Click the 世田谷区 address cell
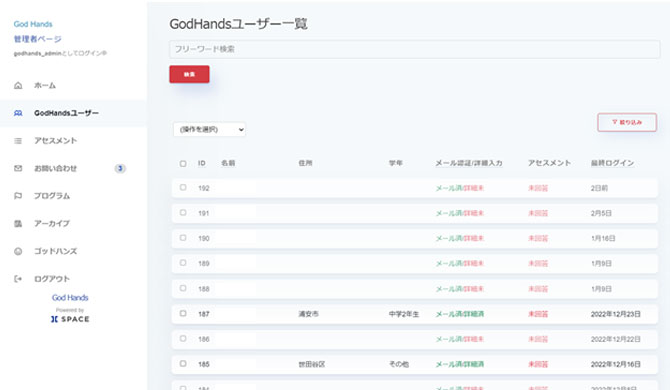This screenshot has width=670, height=390. 312,364
